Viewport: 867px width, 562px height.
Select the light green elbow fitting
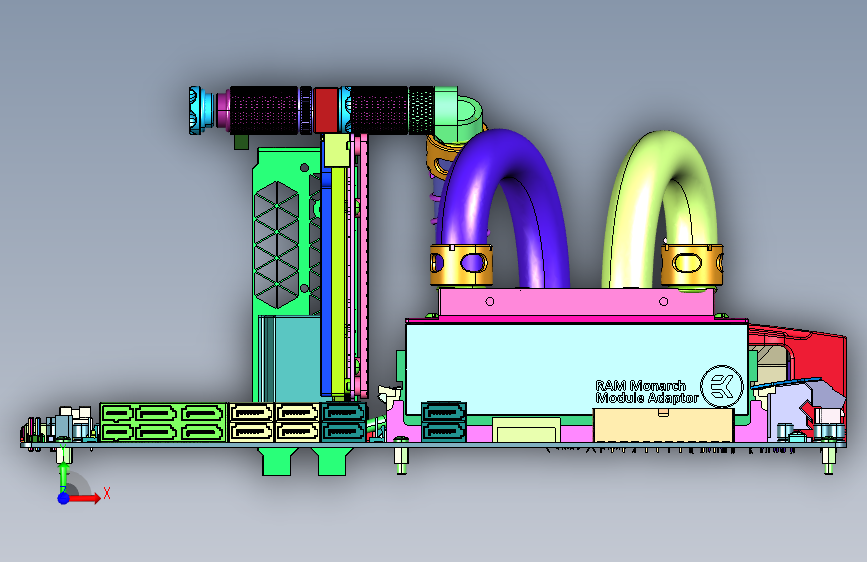457,115
